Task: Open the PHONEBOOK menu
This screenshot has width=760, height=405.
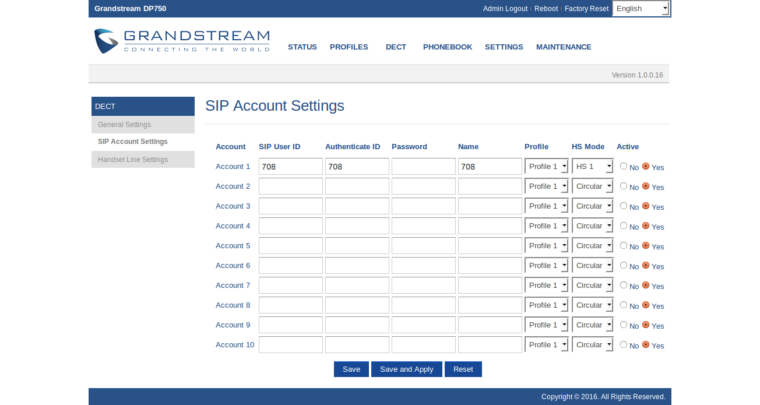Action: tap(445, 47)
